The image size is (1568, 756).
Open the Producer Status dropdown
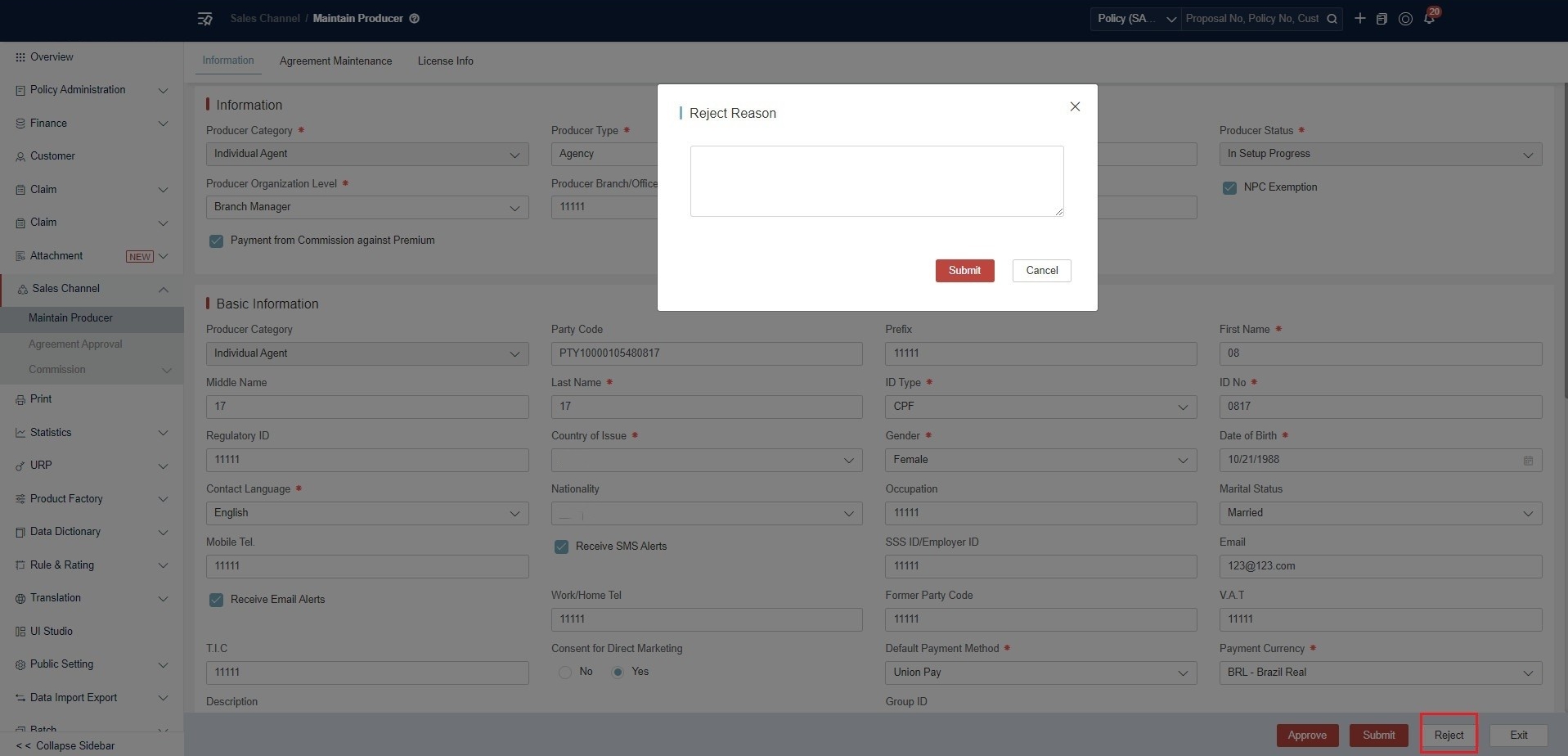(1380, 154)
